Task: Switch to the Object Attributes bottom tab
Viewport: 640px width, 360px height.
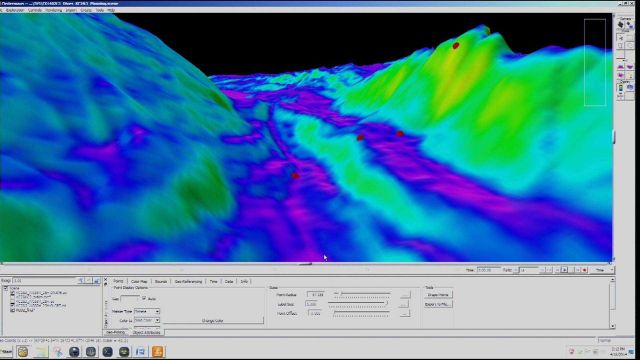Action: [x=147, y=332]
